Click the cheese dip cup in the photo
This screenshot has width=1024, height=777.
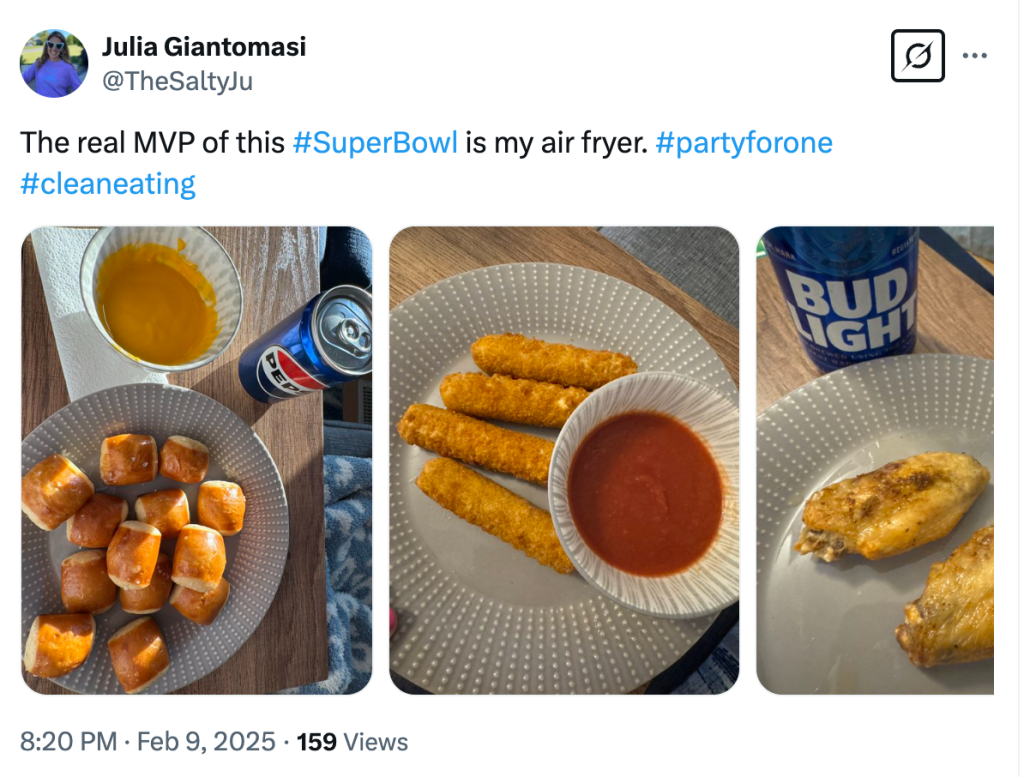[160, 300]
